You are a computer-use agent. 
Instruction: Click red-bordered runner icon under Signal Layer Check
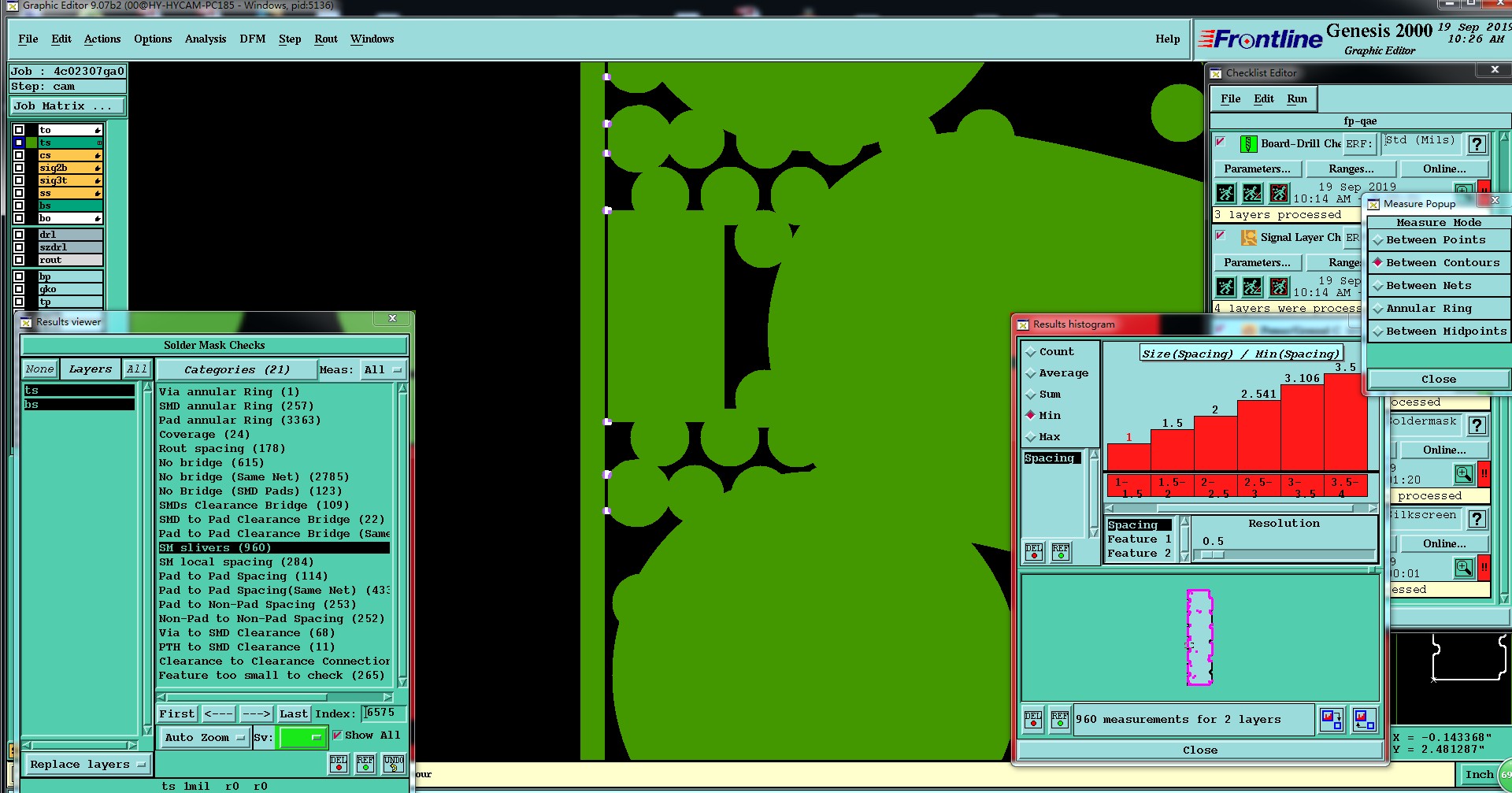pyautogui.click(x=1279, y=287)
